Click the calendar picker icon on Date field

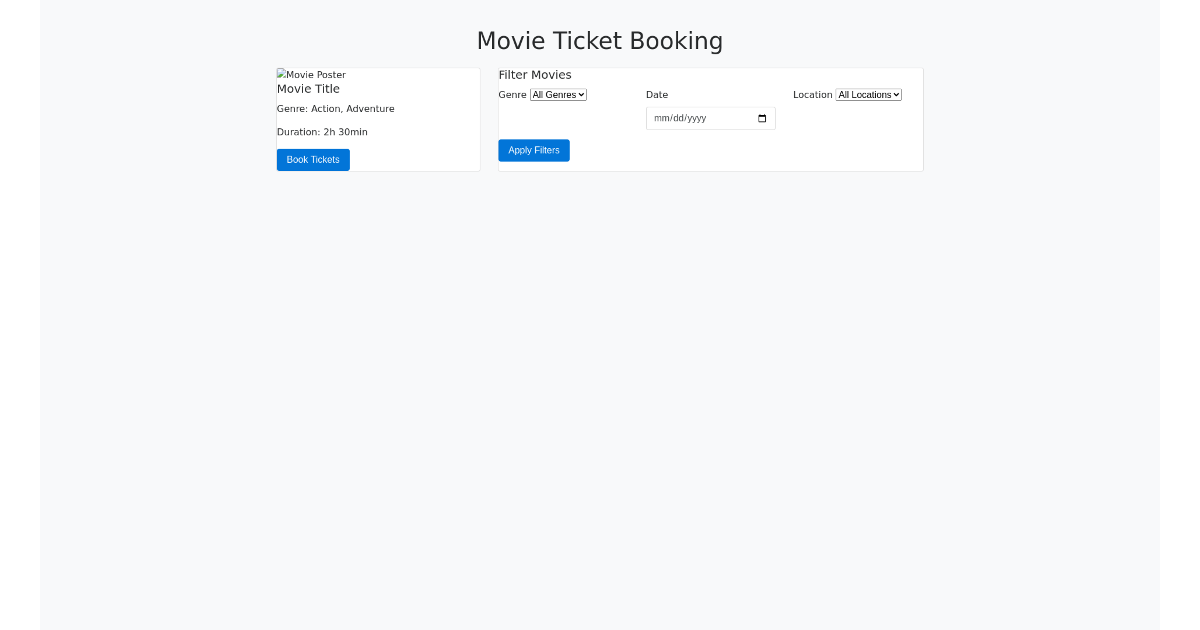761,117
